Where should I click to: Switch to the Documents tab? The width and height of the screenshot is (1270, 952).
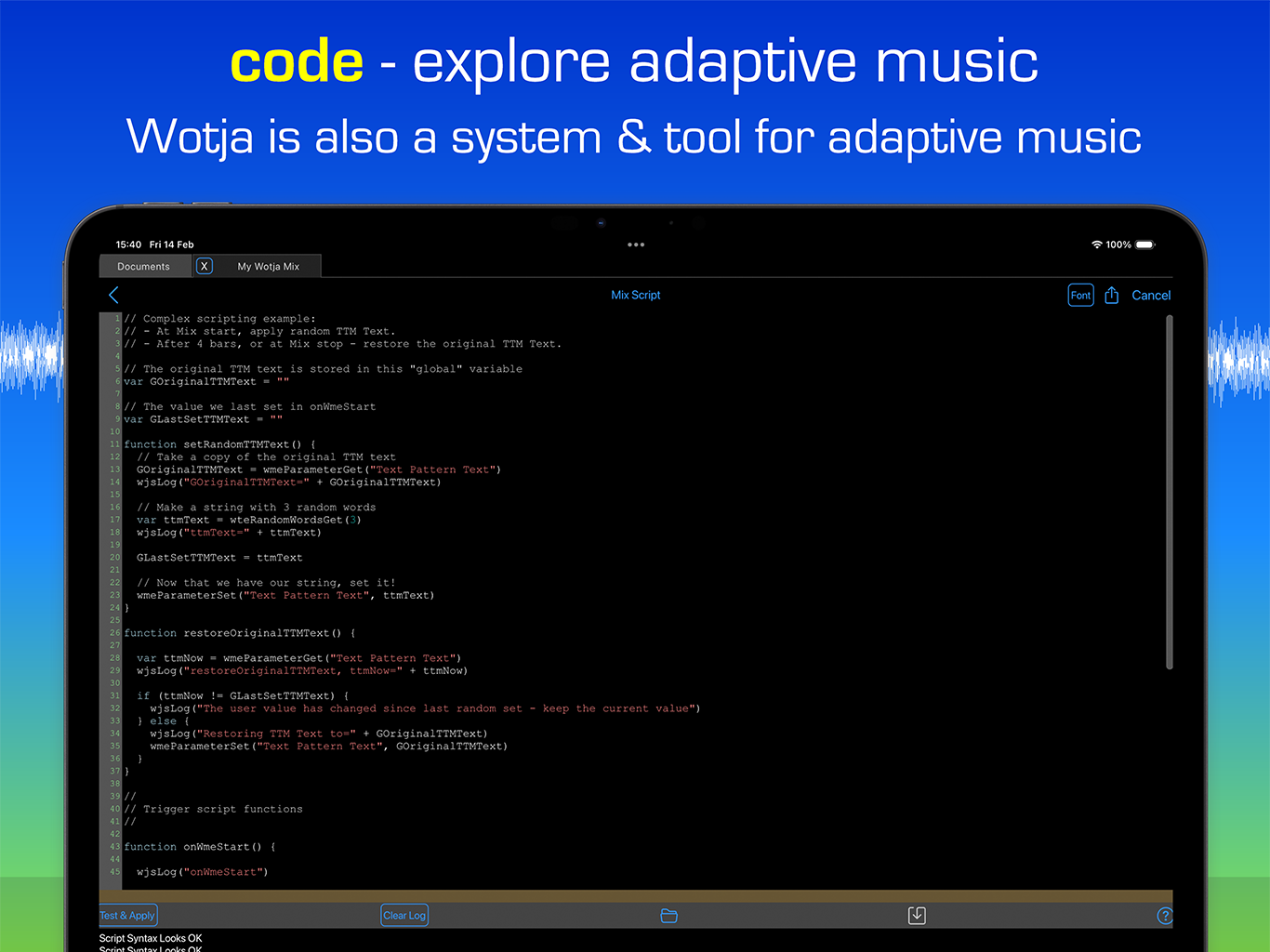point(144,266)
